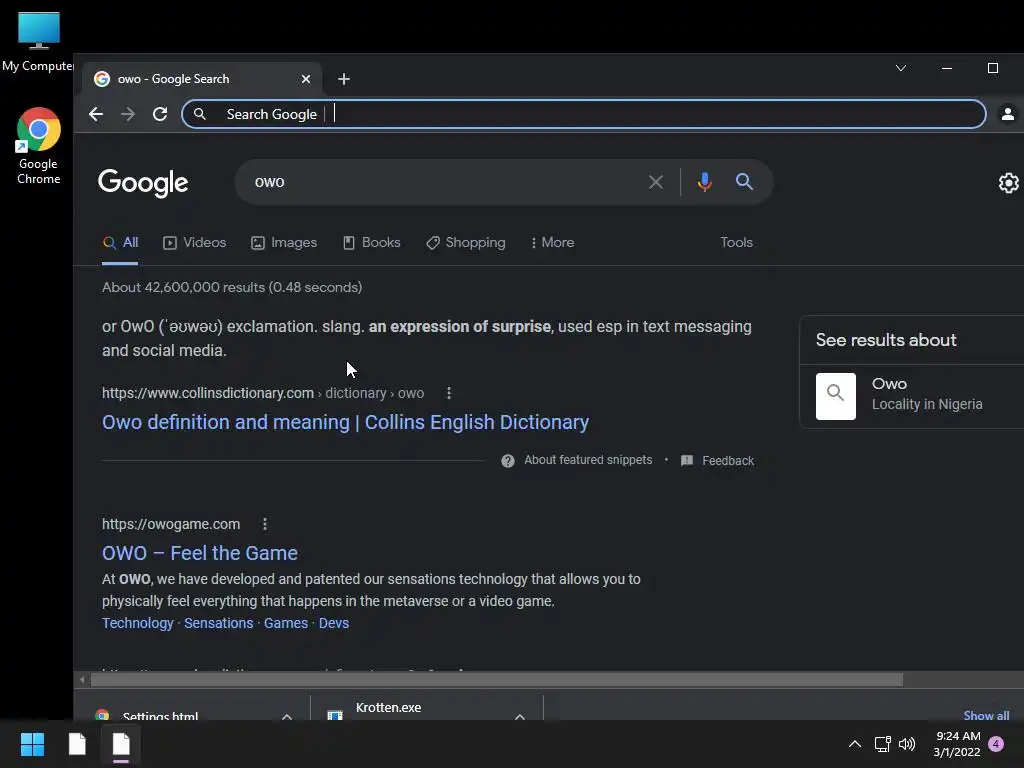Click the Chrome address bar field
The width and height of the screenshot is (1024, 768).
click(583, 114)
